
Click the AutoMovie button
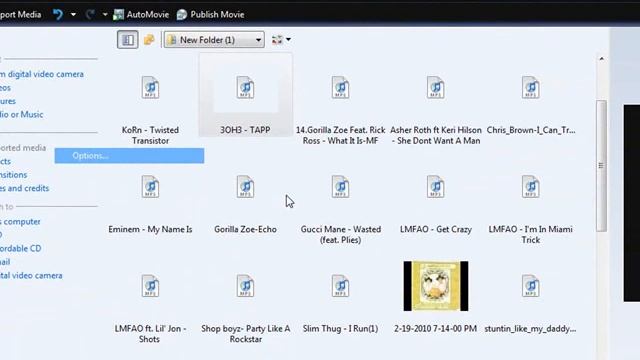pyautogui.click(x=141, y=15)
